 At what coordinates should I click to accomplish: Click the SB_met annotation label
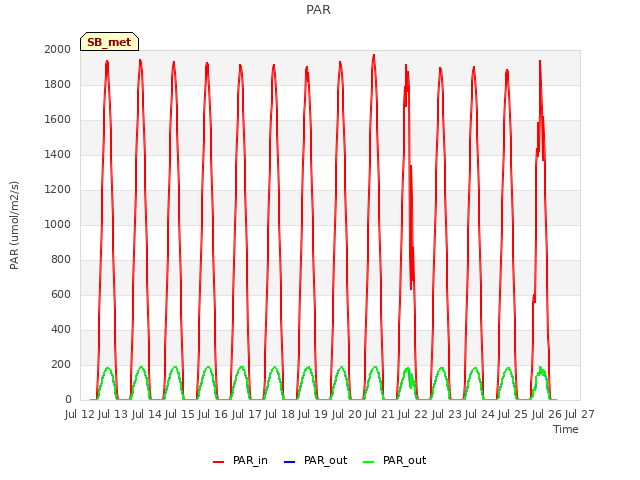coord(109,42)
